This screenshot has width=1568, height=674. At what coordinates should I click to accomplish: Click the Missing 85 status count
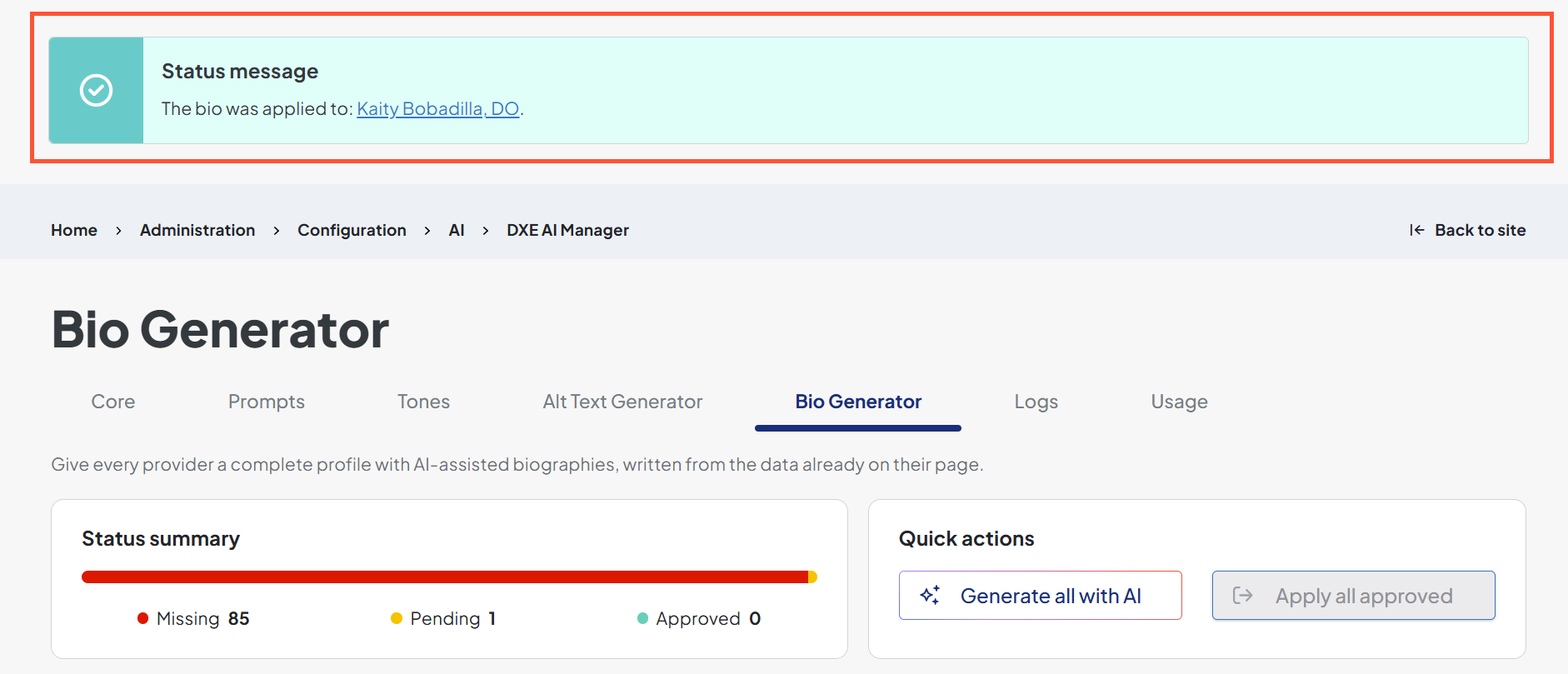[x=193, y=618]
